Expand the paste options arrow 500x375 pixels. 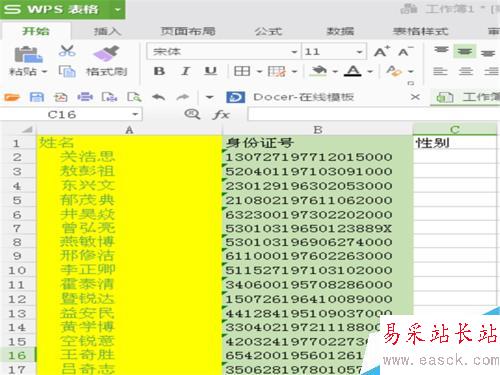44,71
